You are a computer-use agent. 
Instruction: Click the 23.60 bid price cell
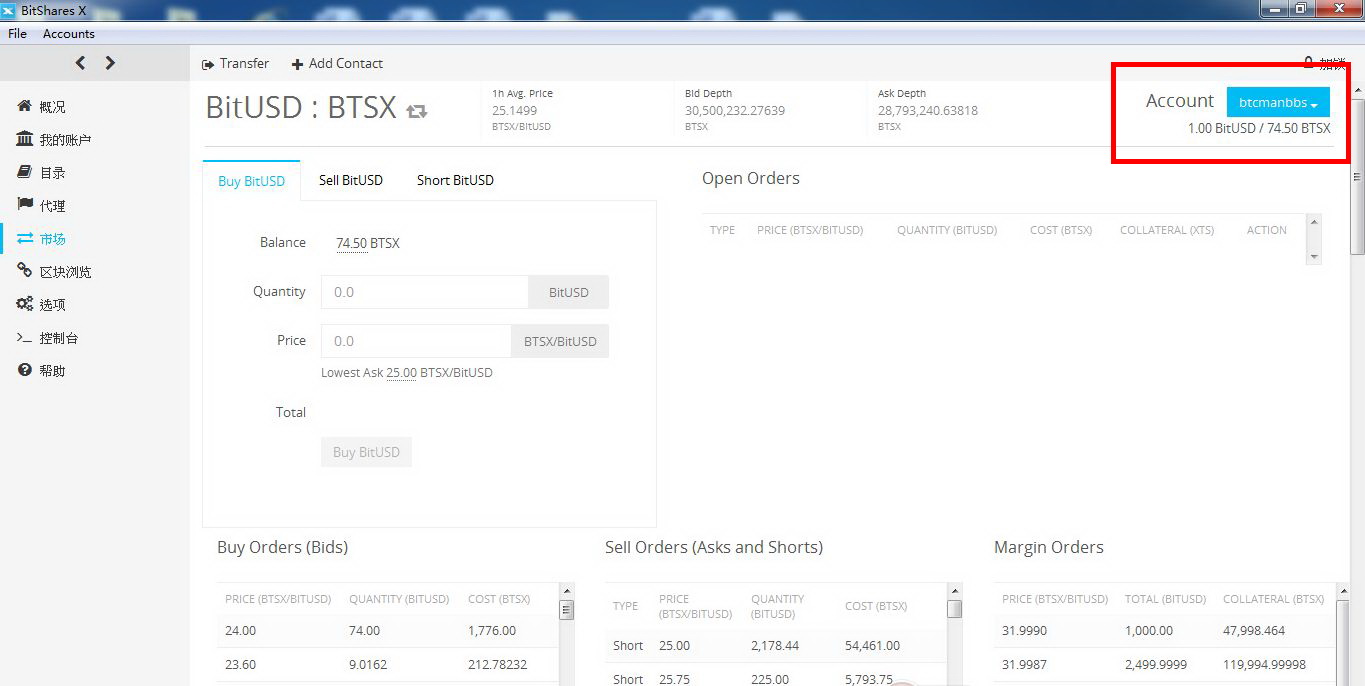[x=240, y=664]
